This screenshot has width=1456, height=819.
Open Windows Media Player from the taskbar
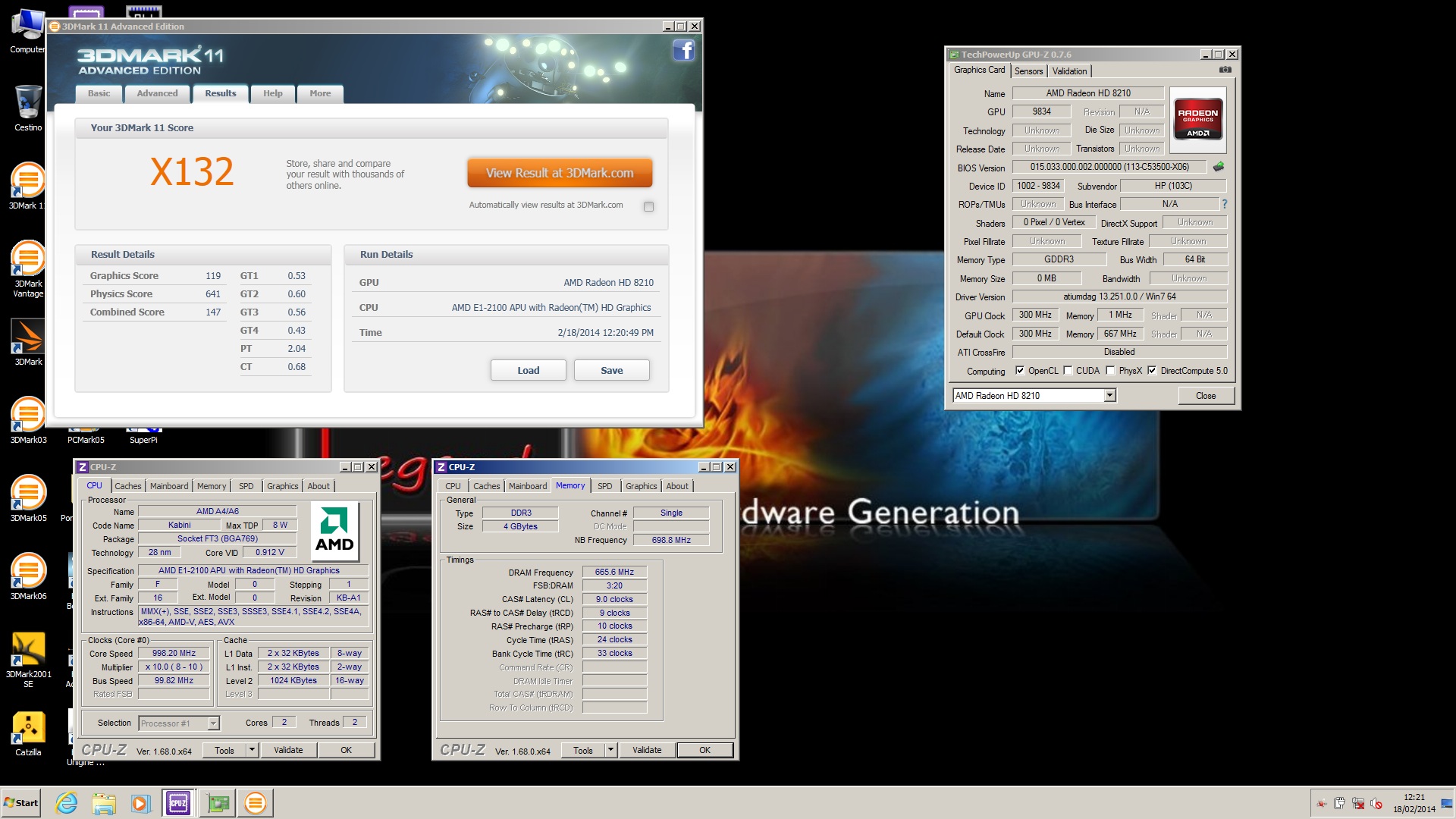click(x=140, y=803)
